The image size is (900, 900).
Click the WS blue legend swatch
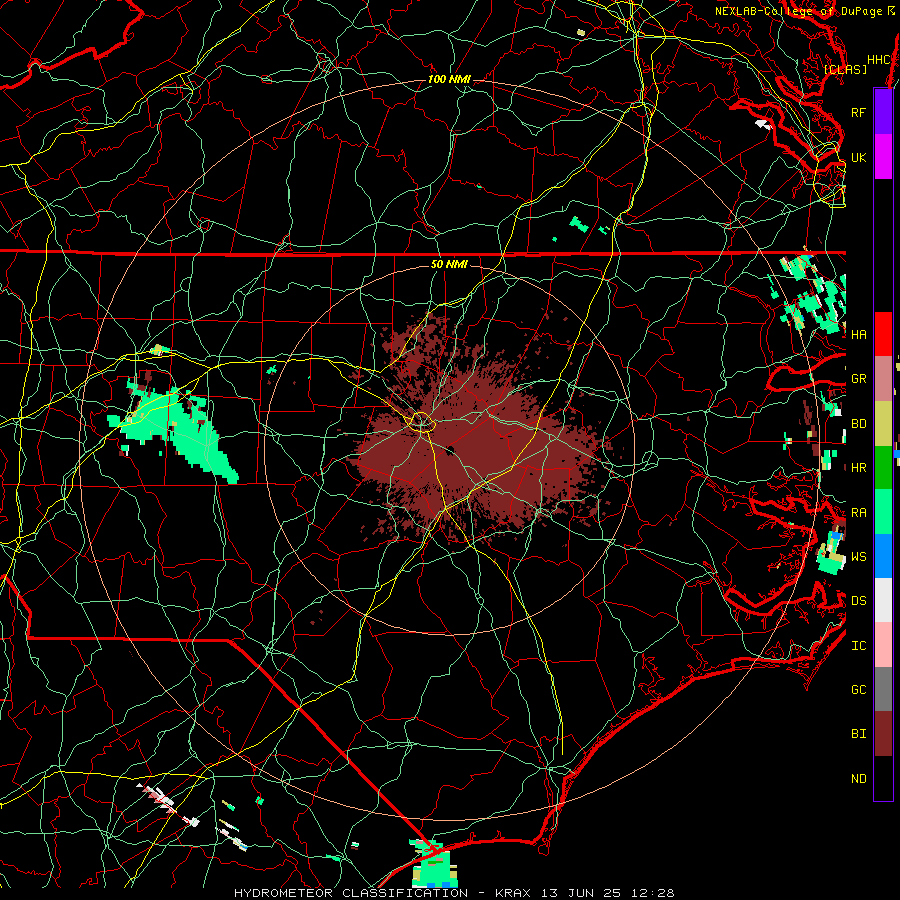(883, 556)
